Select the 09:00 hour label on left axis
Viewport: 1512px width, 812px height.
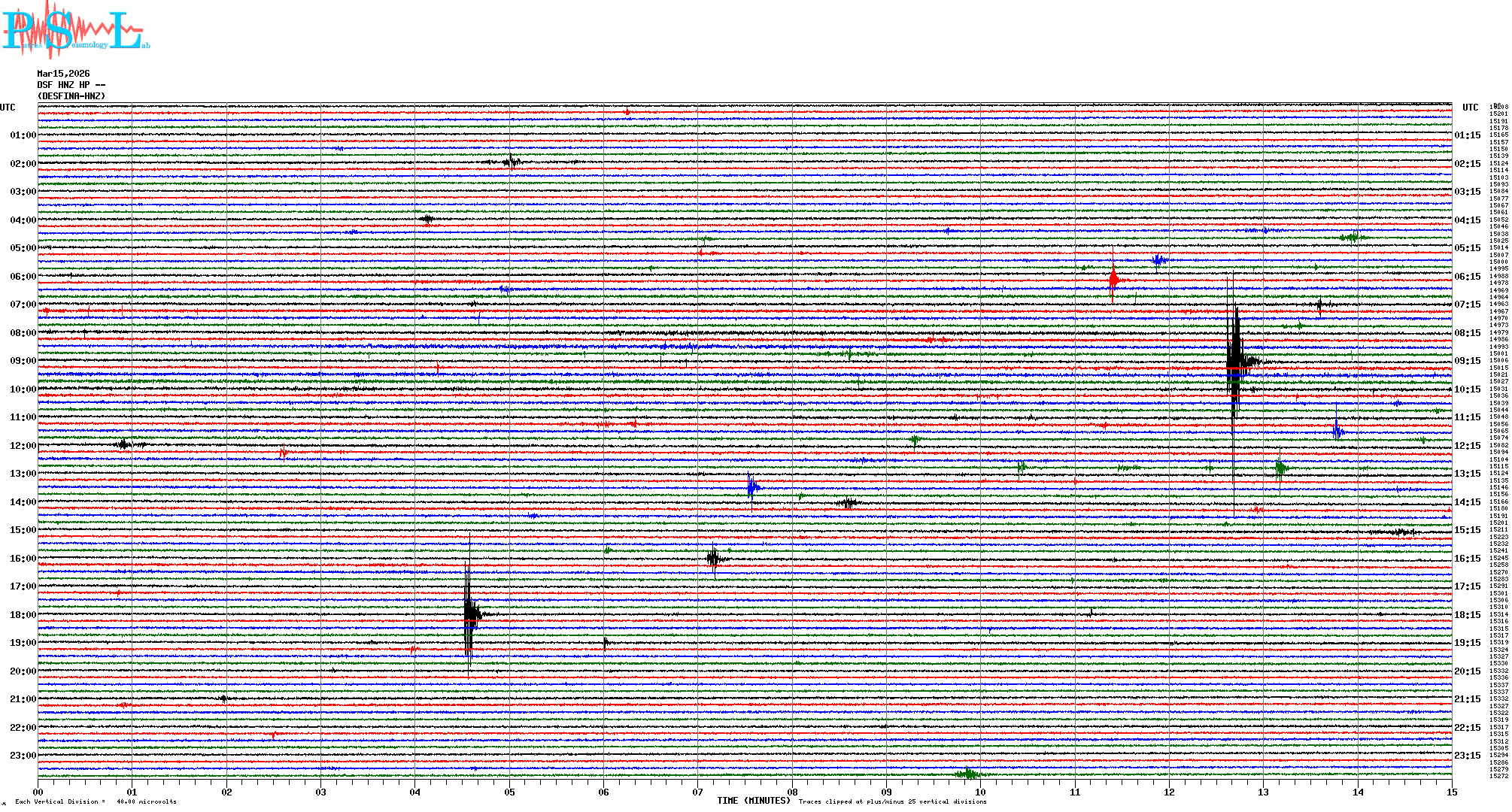point(23,361)
